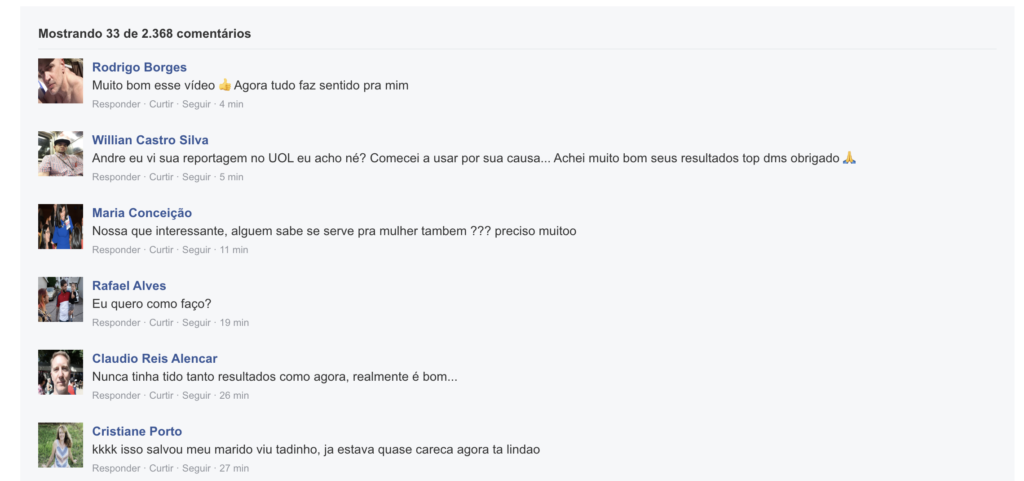Image resolution: width=1024 pixels, height=481 pixels.
Task: Open Maria Conceição name link
Action: 142,213
